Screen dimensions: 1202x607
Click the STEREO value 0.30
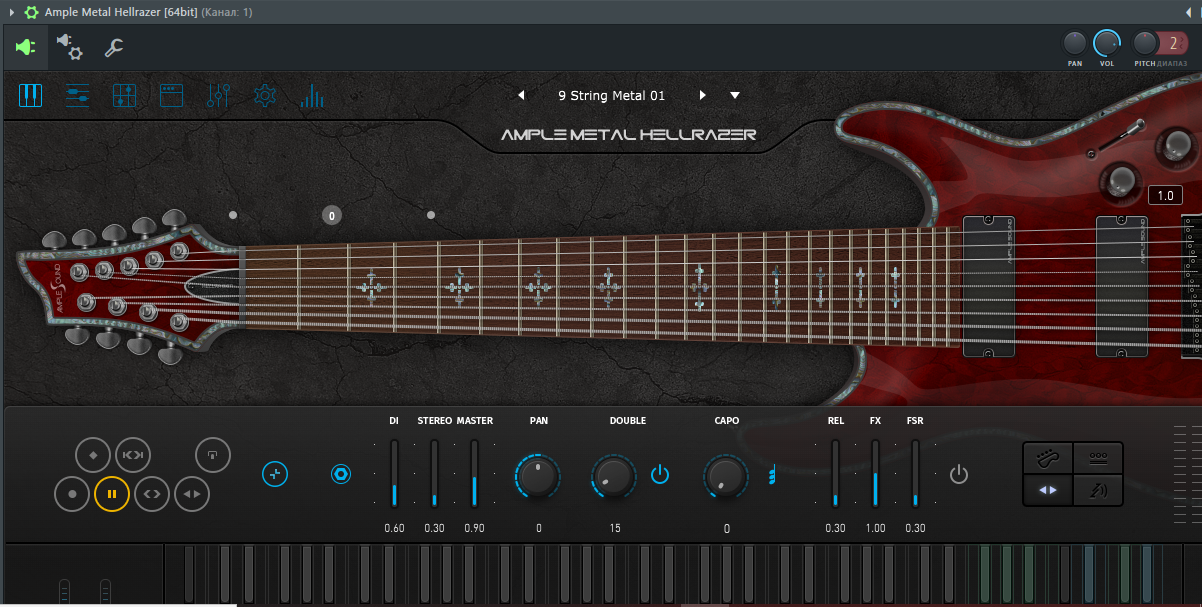click(x=434, y=528)
